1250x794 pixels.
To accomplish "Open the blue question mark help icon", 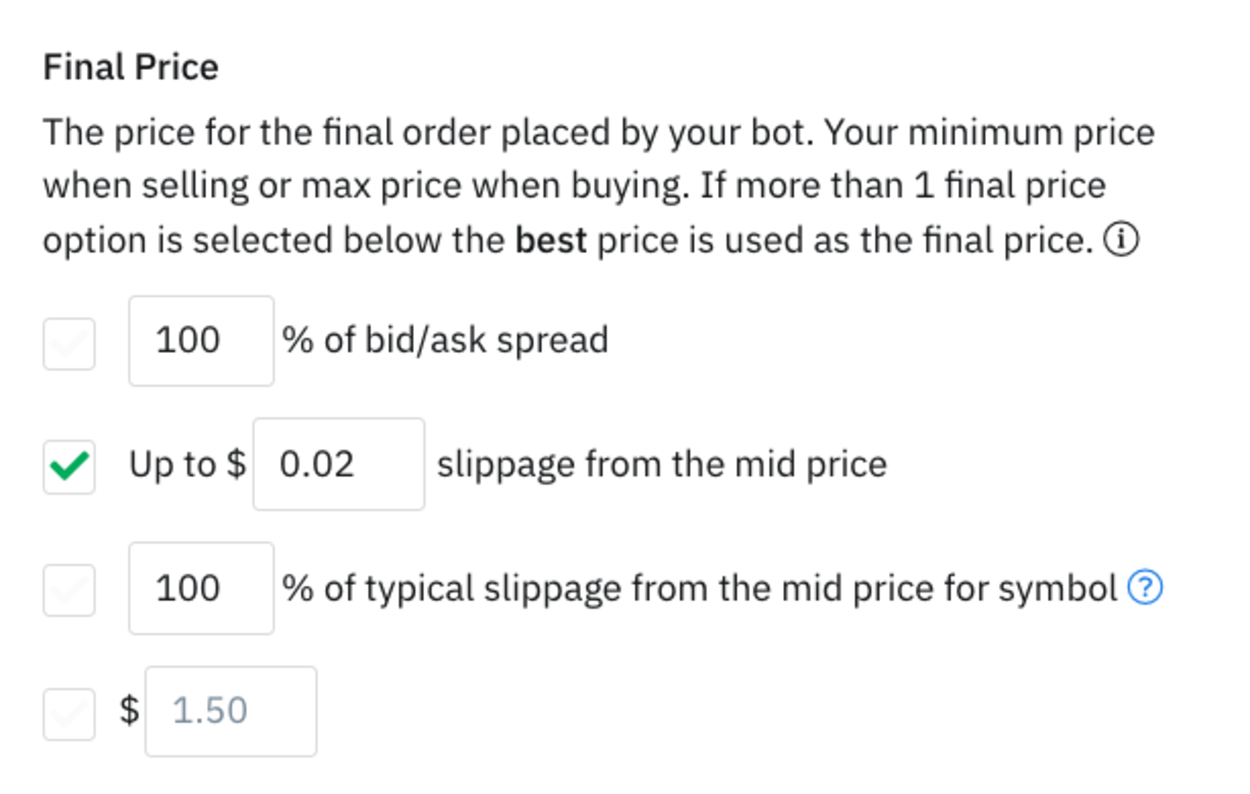I will [x=1145, y=588].
